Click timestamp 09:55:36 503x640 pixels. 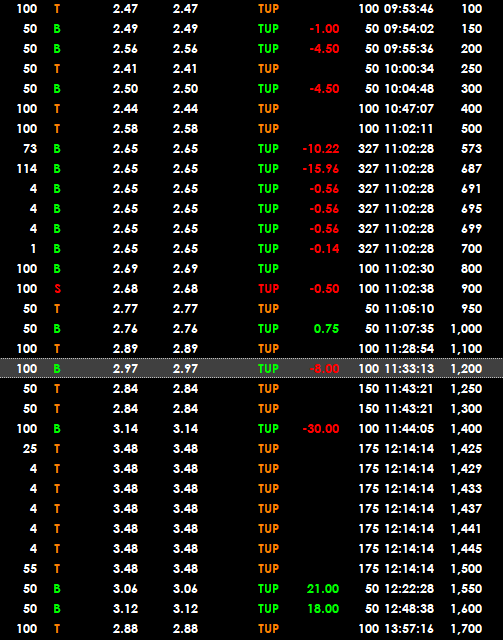[409, 49]
